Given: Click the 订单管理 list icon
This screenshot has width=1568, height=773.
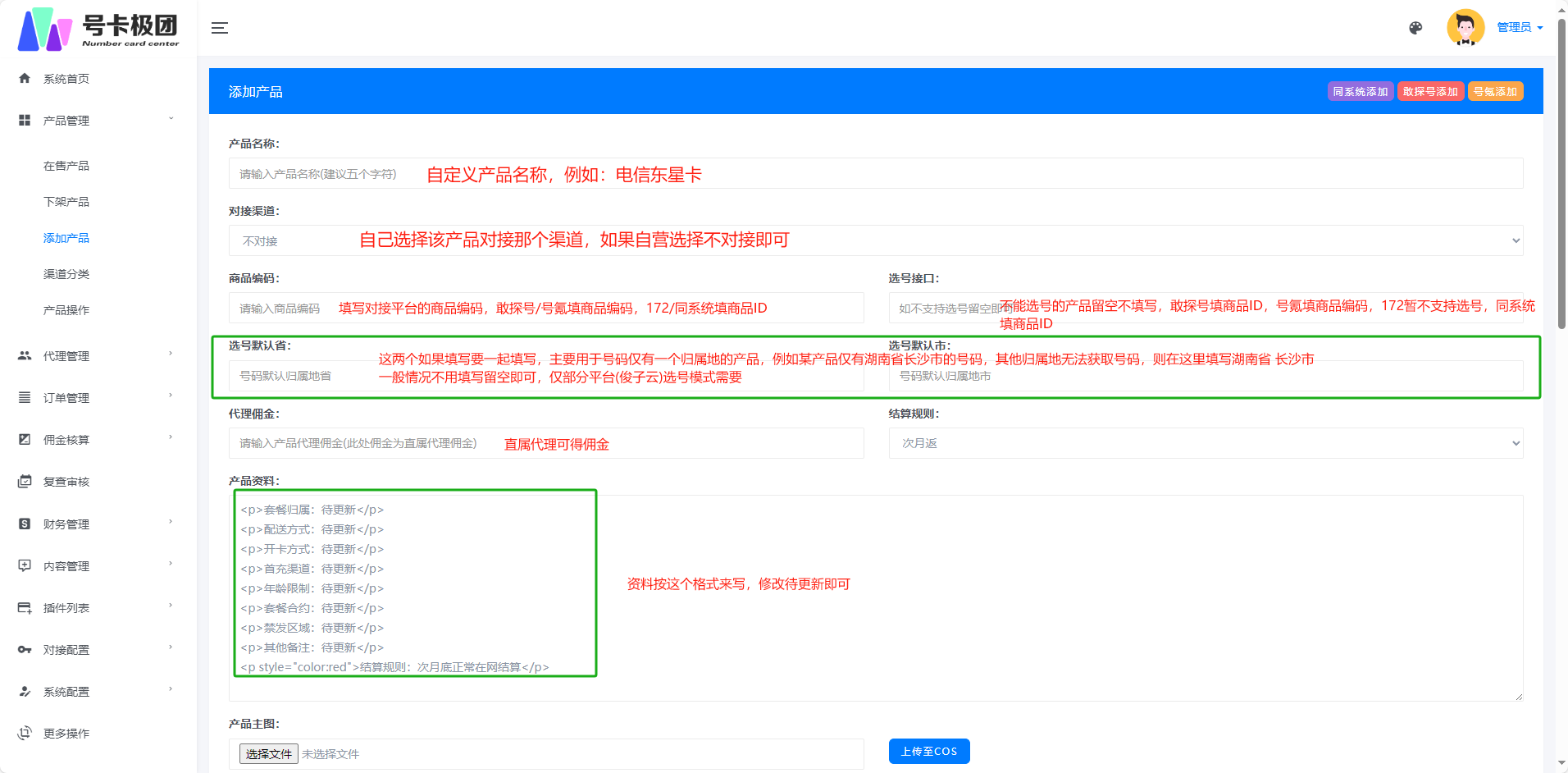Looking at the screenshot, I should (x=25, y=398).
